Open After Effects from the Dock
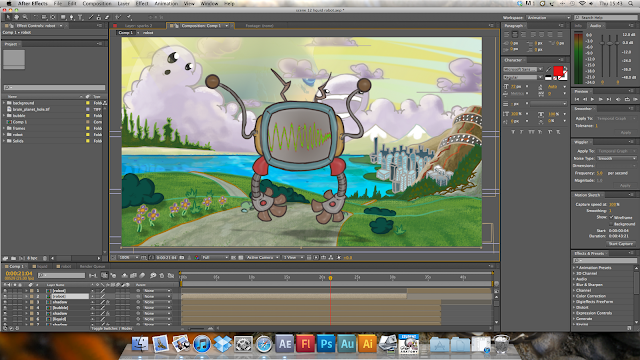 (x=284, y=344)
